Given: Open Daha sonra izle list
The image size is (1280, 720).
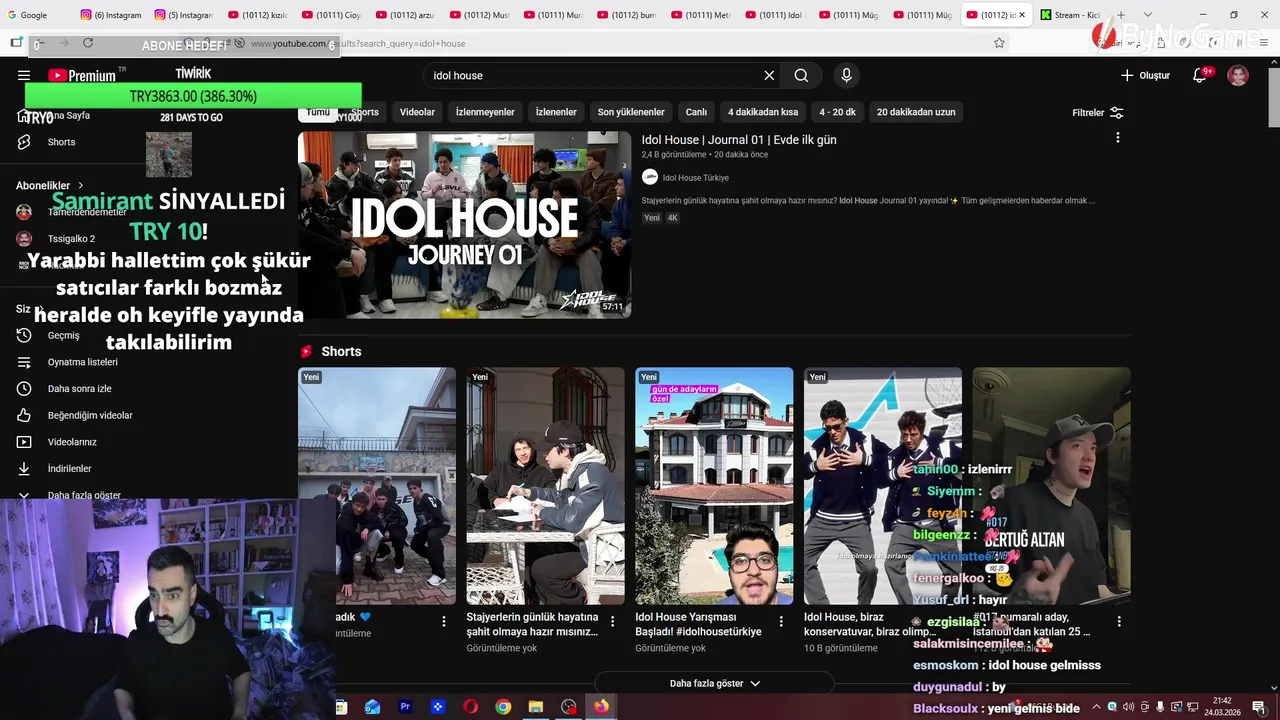Looking at the screenshot, I should tap(79, 389).
